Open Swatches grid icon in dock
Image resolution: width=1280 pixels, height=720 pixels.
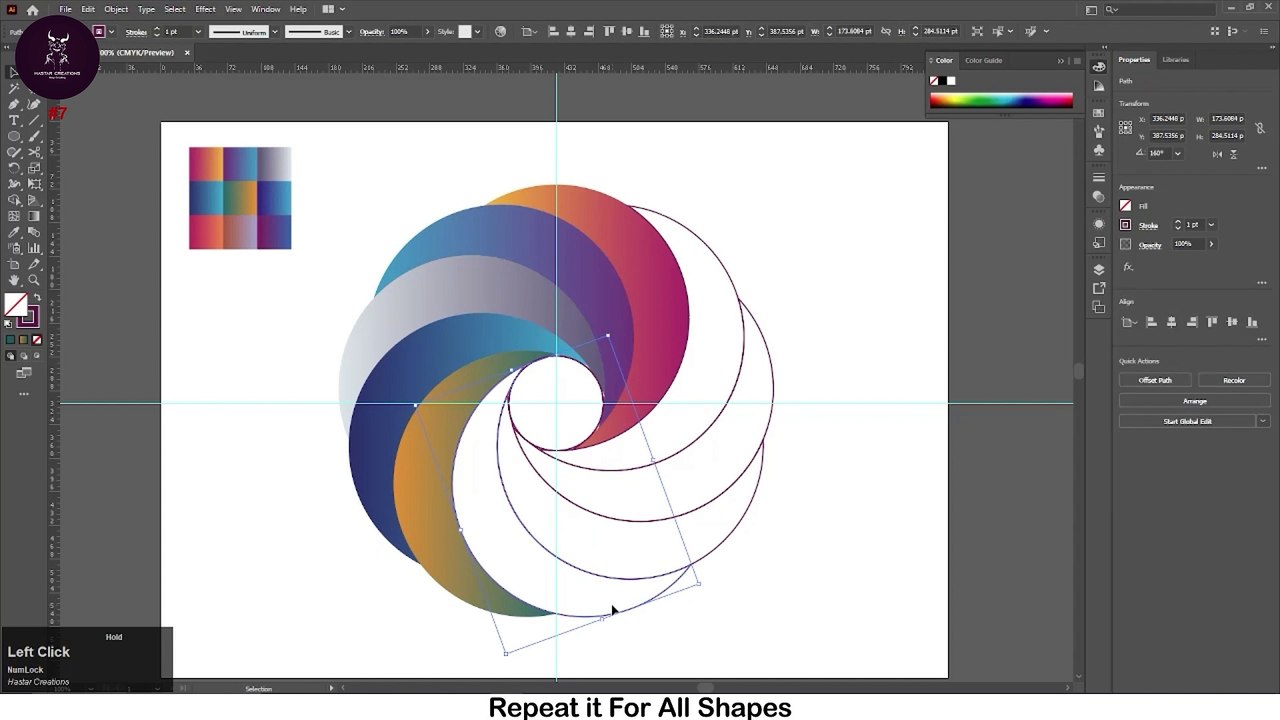tap(1099, 112)
